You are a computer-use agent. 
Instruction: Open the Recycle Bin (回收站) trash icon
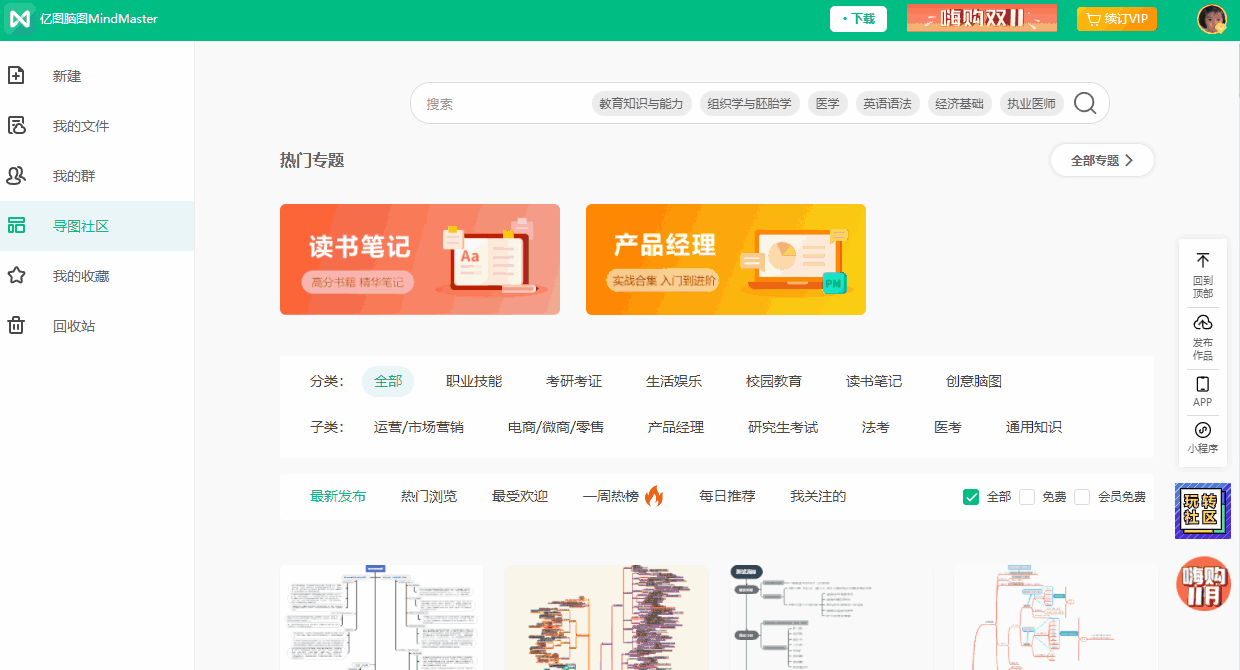16,326
